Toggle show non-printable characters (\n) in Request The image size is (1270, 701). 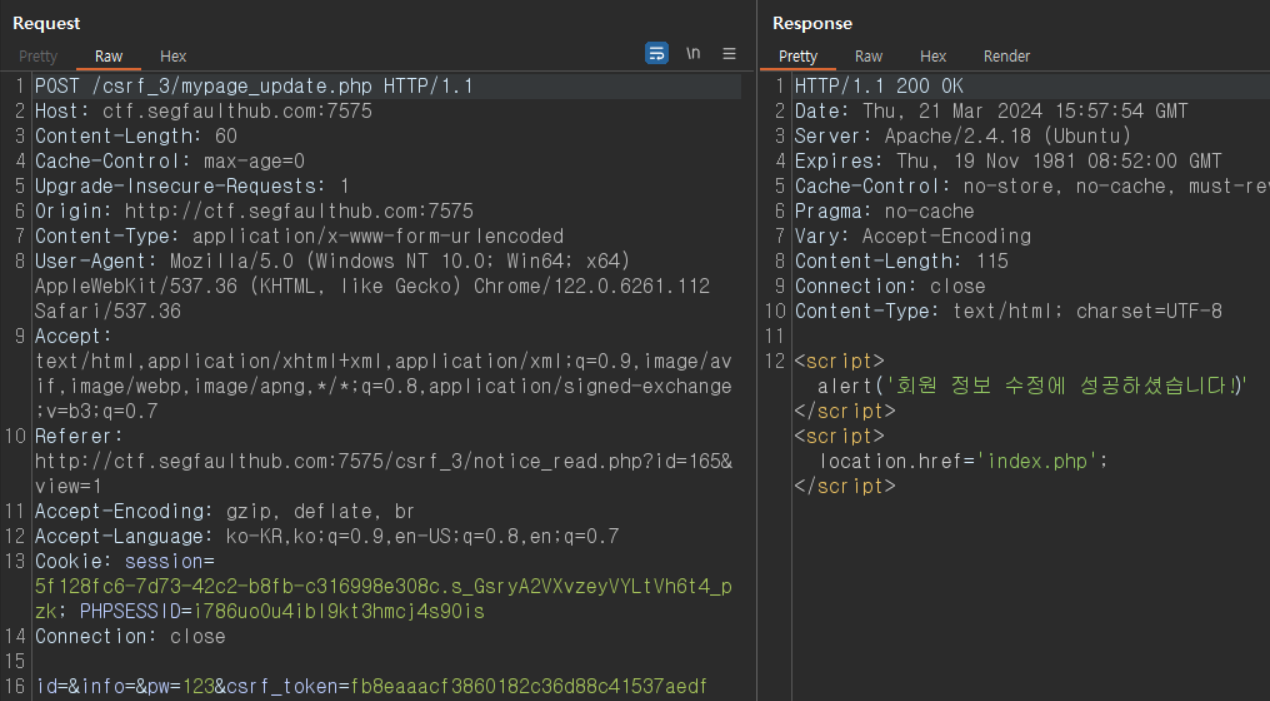coord(693,54)
